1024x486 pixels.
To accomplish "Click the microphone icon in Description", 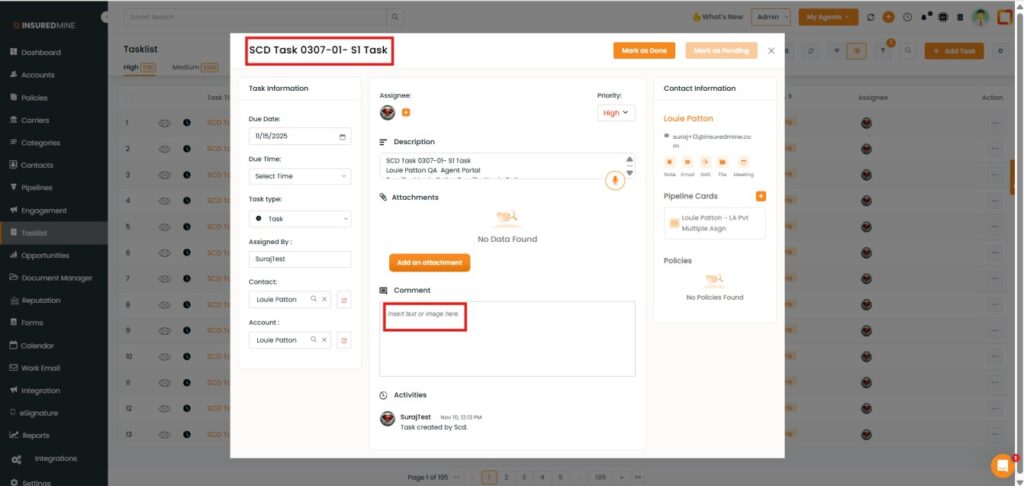I will tap(615, 180).
